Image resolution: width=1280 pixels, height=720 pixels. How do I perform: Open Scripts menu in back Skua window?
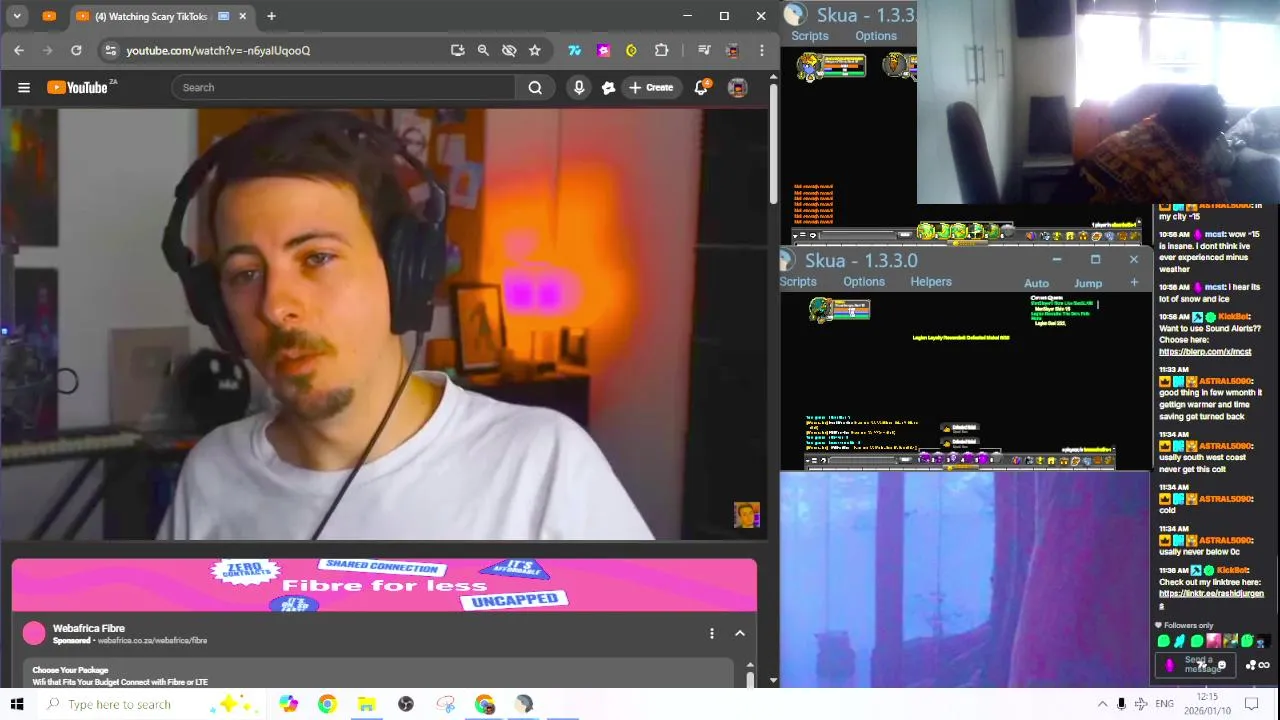click(810, 36)
